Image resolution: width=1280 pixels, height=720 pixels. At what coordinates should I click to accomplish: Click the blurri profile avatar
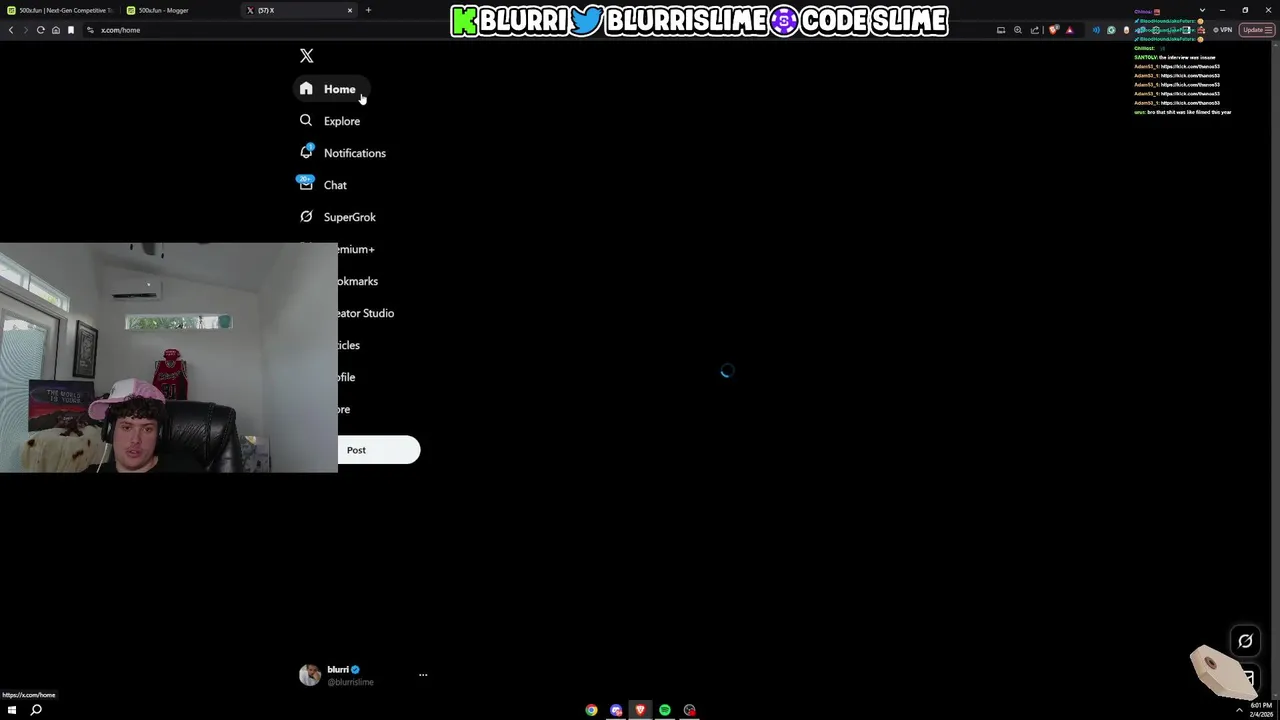310,675
